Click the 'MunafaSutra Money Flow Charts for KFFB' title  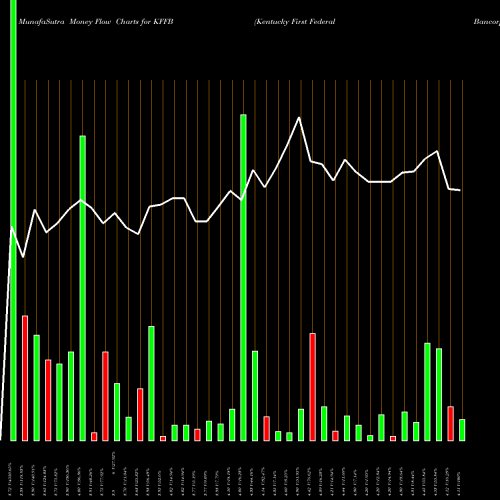coord(96,22)
